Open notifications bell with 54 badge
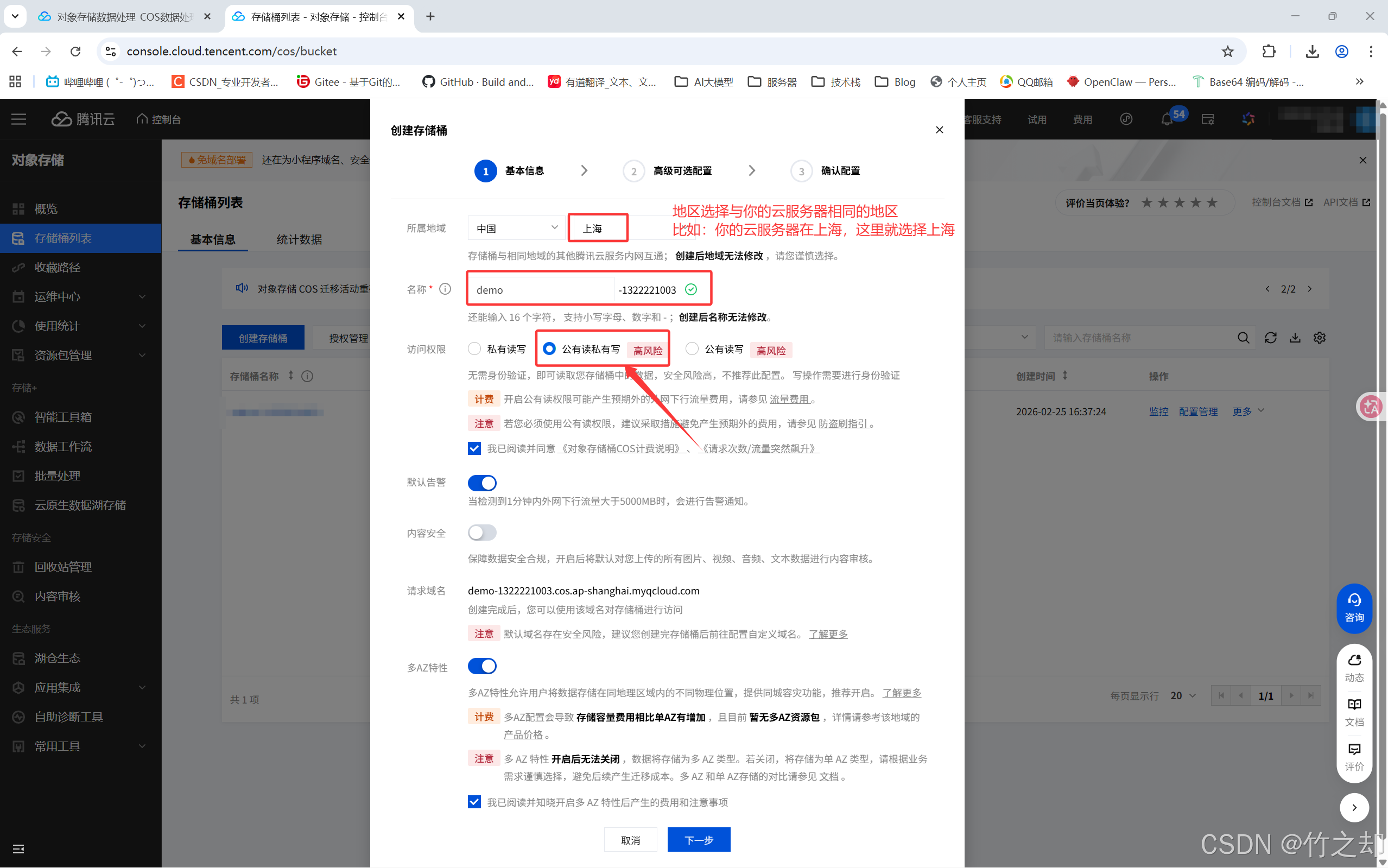 [x=1167, y=119]
